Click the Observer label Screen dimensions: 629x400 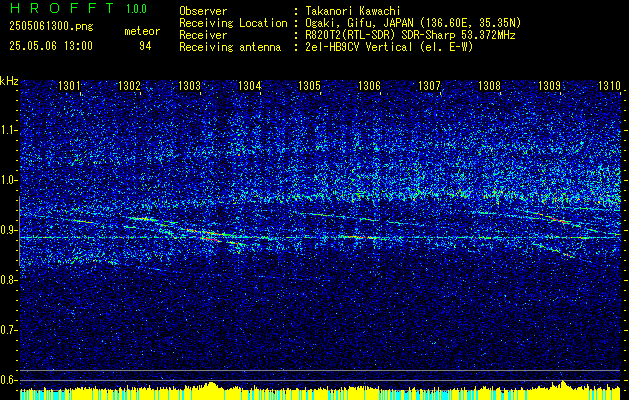[203, 11]
